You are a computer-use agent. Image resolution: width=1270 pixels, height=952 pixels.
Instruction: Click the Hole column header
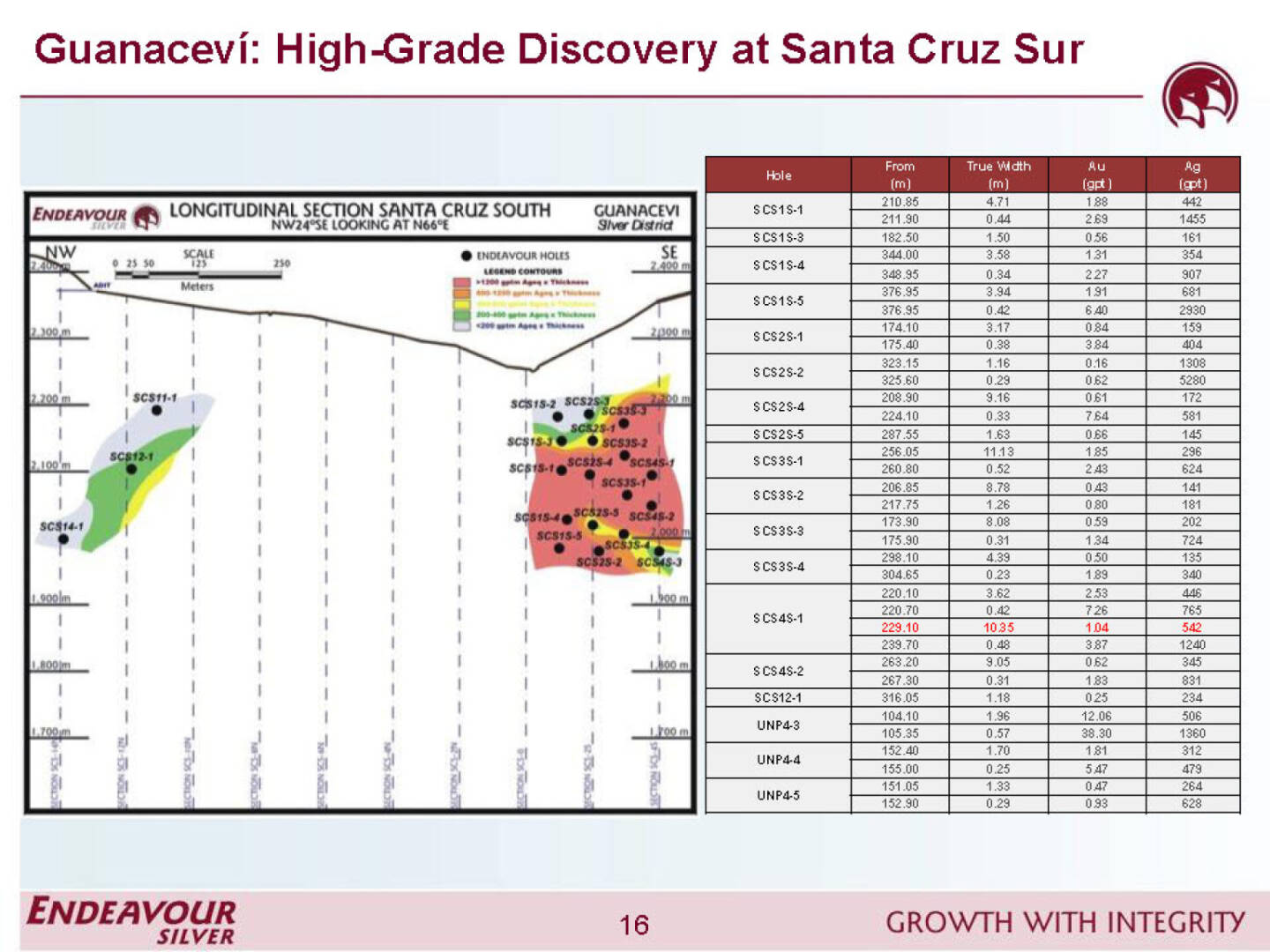(778, 175)
